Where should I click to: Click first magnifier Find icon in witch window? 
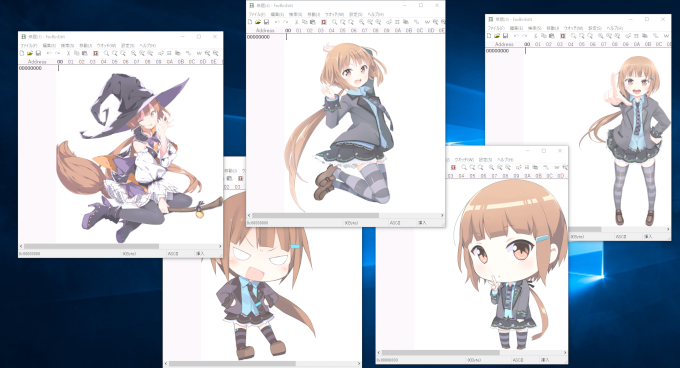106,53
